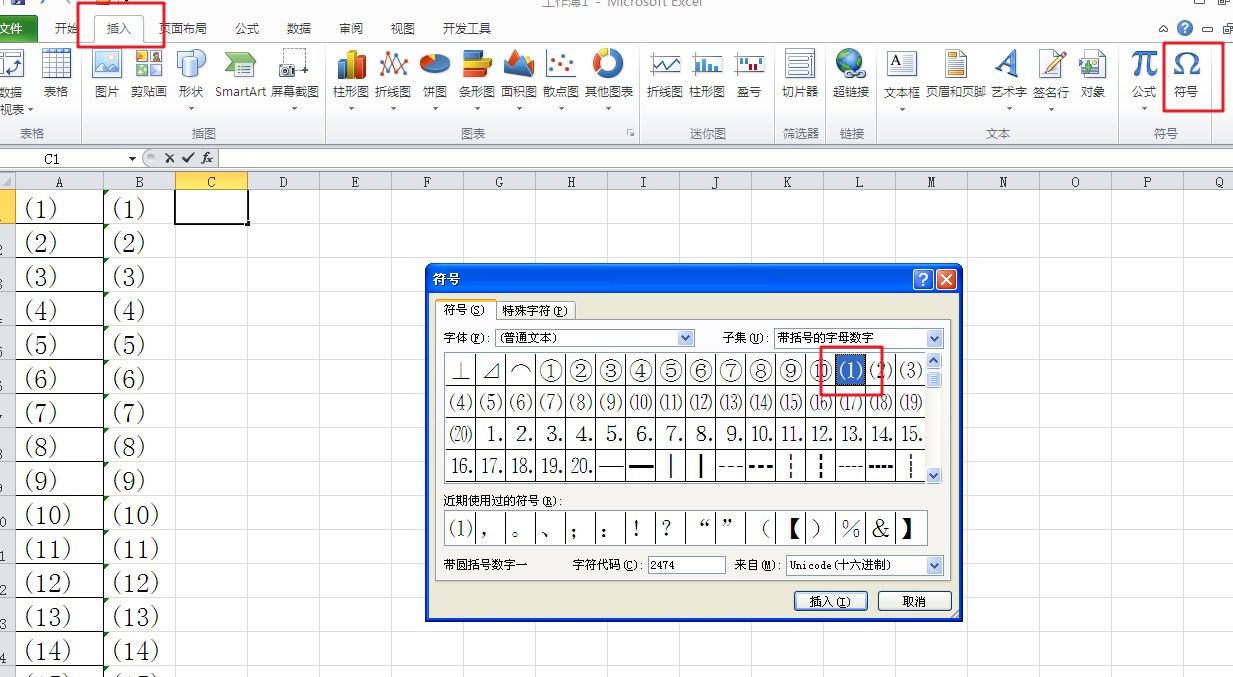
Task: Click column D header
Action: tap(283, 181)
